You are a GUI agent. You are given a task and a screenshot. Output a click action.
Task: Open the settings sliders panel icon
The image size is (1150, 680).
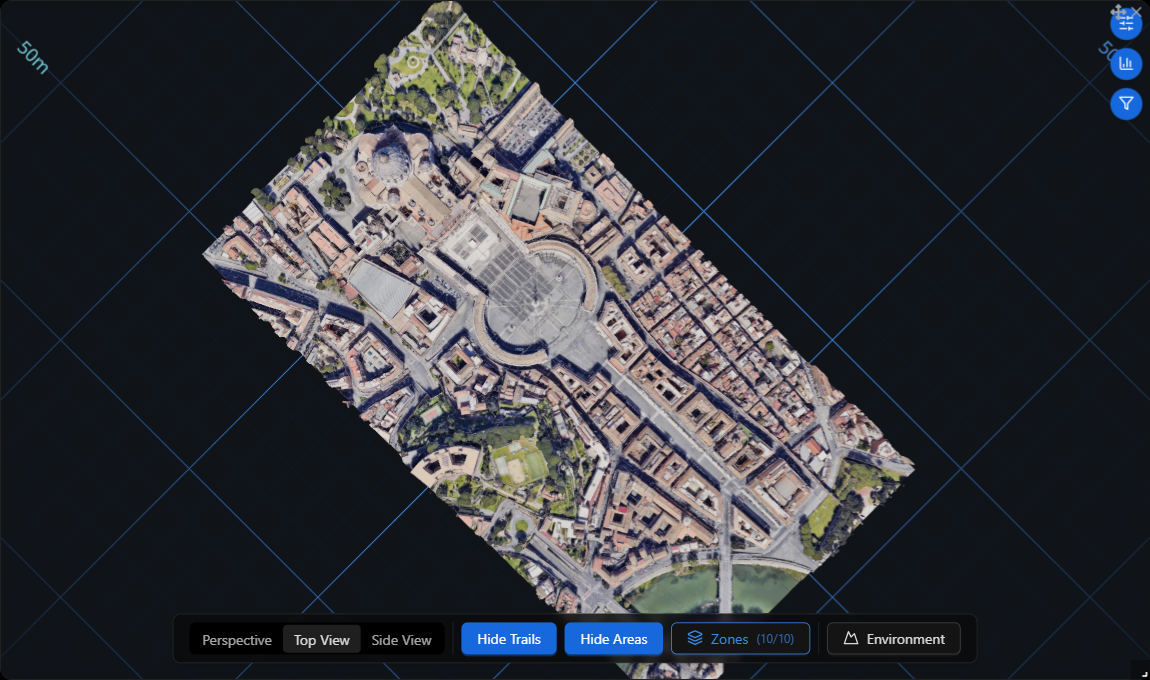click(x=1126, y=25)
